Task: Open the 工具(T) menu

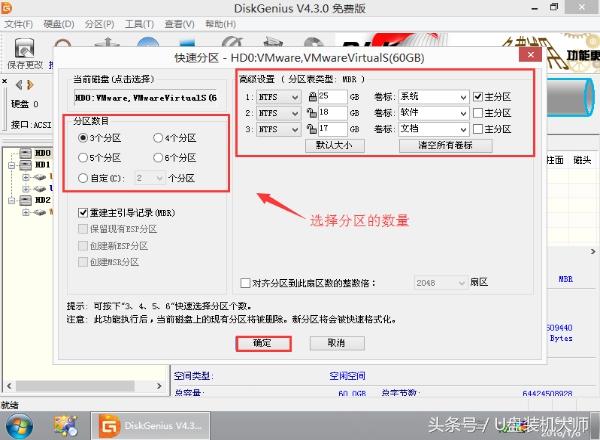Action: click(x=139, y=24)
